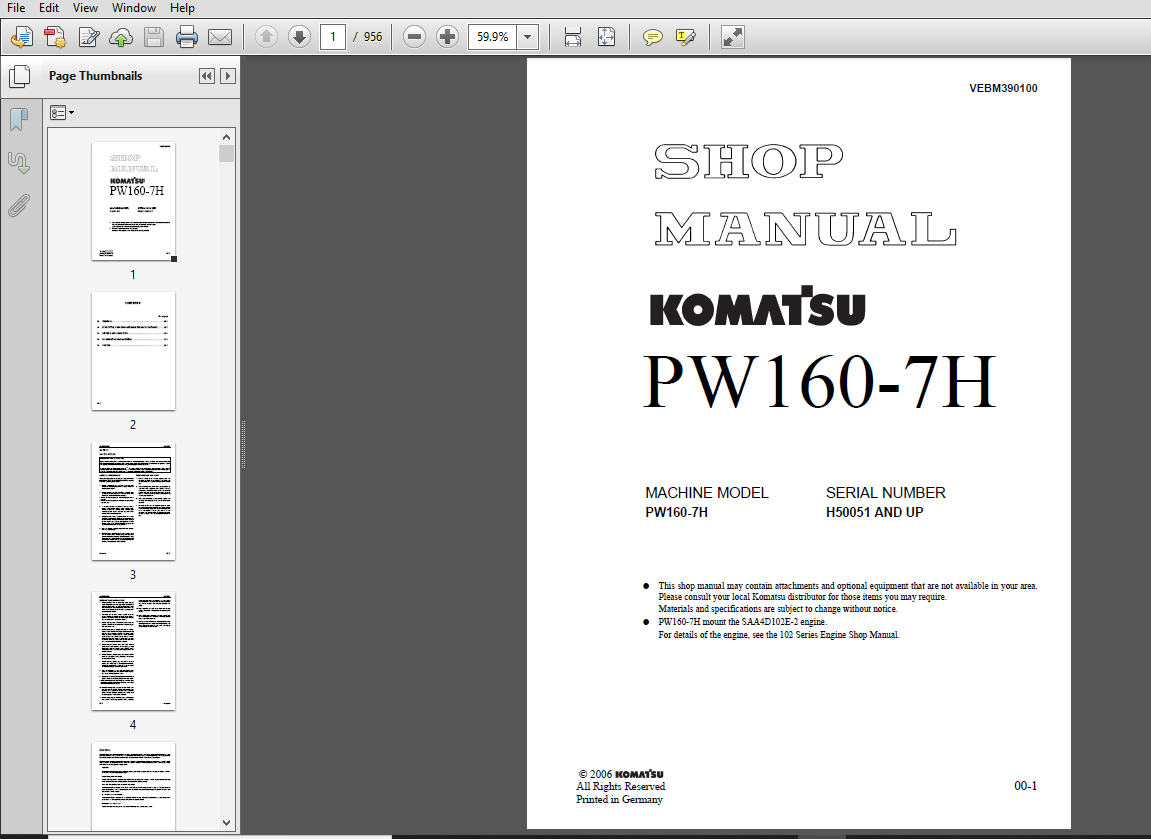This screenshot has width=1151, height=839.
Task: Click the 00-1 page label text
Action: click(x=1025, y=785)
